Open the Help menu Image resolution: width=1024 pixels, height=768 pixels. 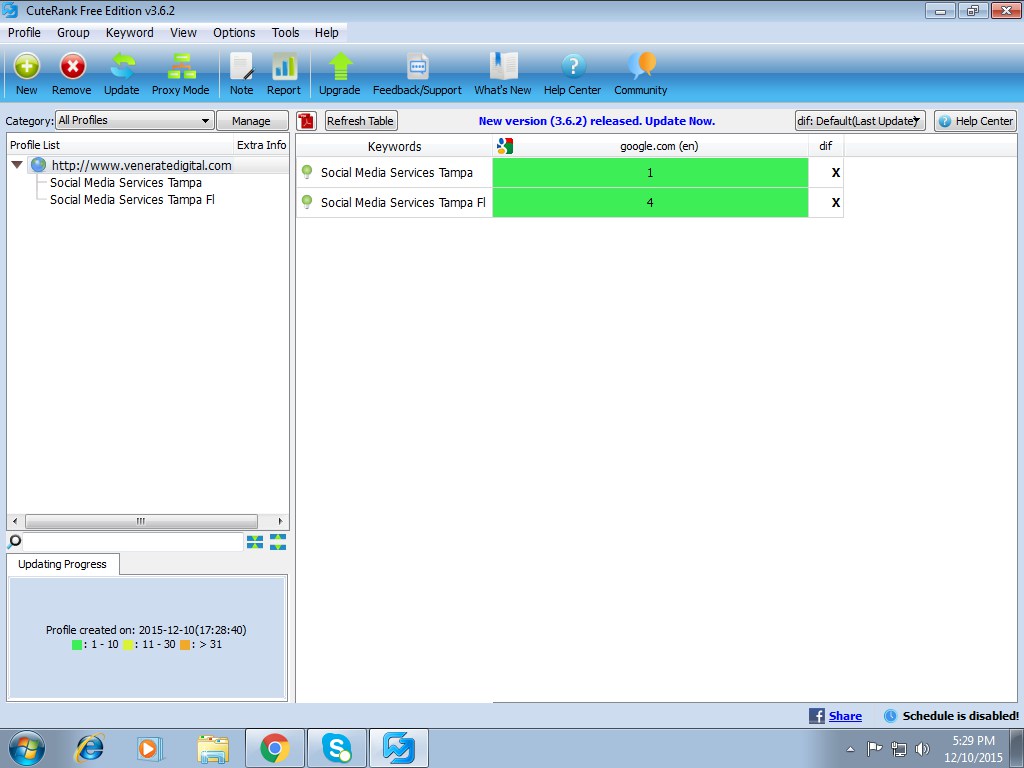pos(327,33)
